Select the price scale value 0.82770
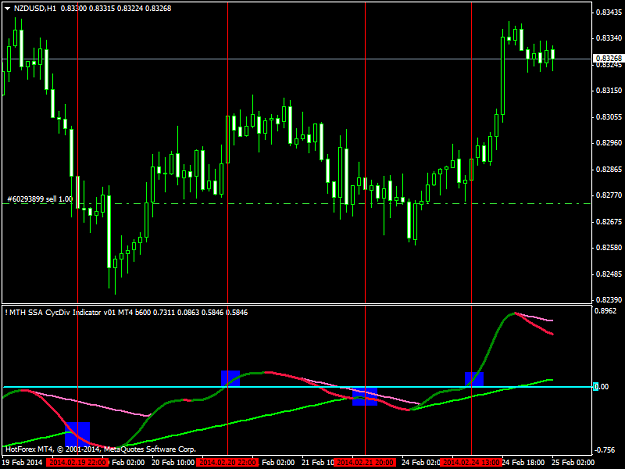Image resolution: width=625 pixels, height=469 pixels. coord(609,195)
